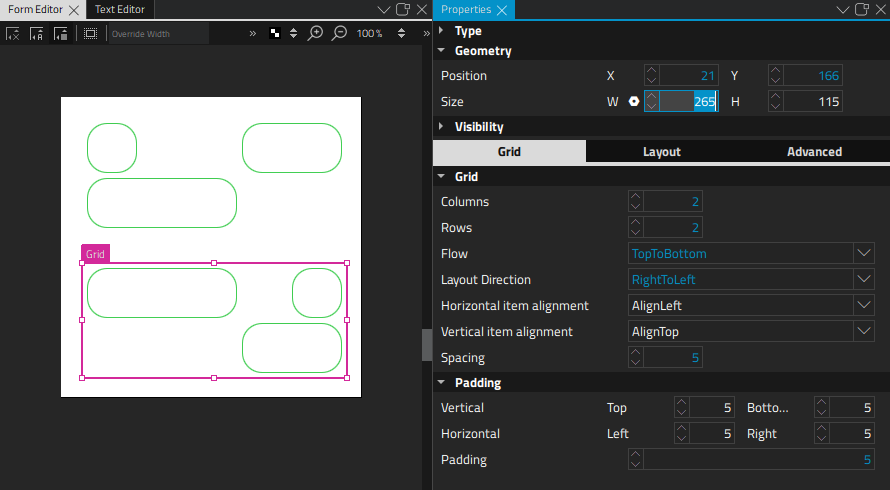890x490 pixels.
Task: Open the canvas color dropdown arrows
Action: [x=293, y=33]
